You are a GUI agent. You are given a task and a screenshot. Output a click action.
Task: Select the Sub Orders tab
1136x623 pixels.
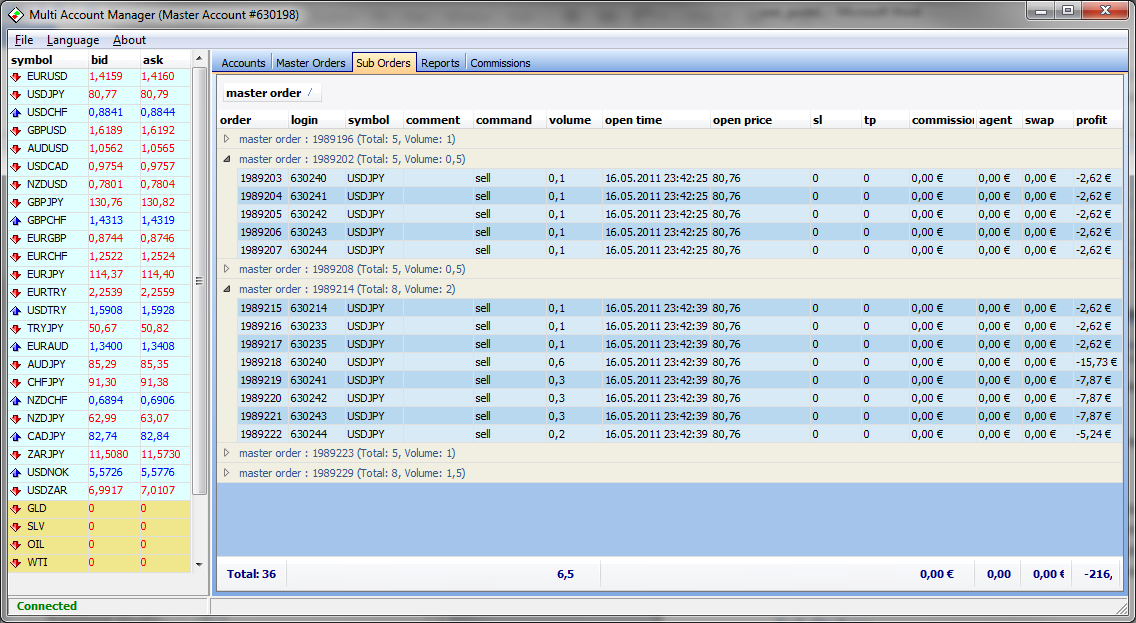click(x=383, y=63)
